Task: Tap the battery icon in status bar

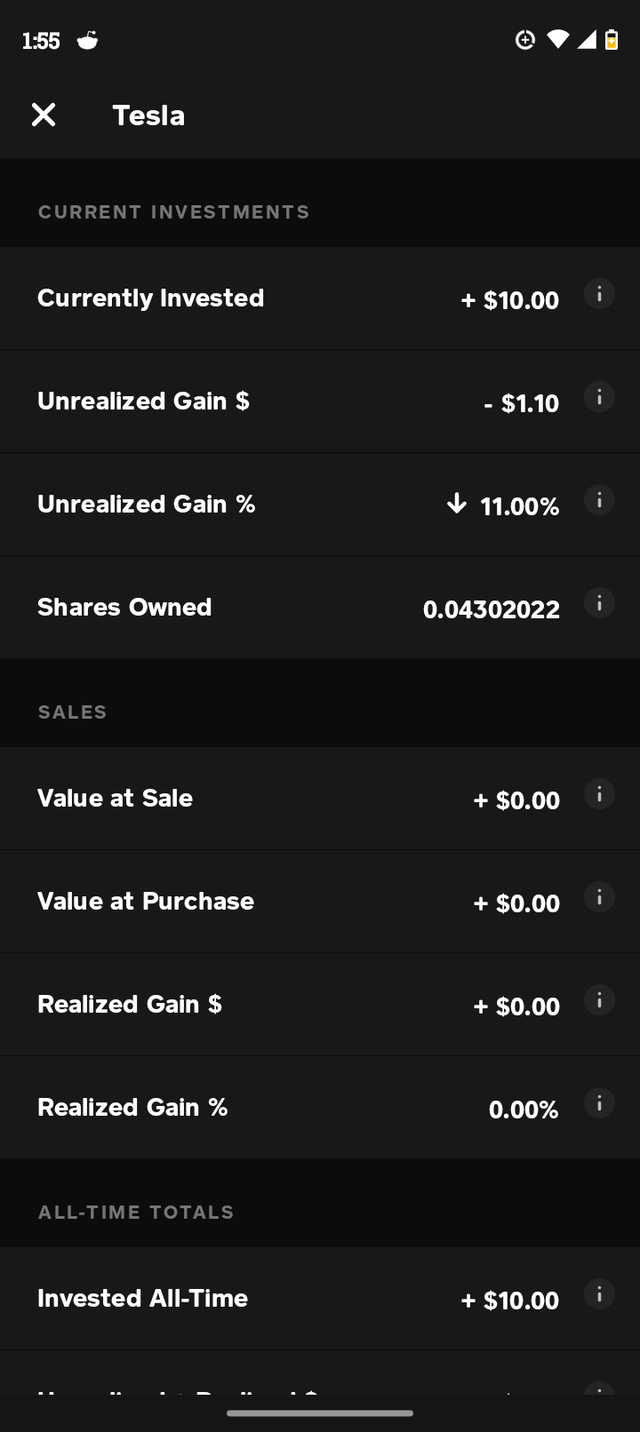Action: click(611, 40)
